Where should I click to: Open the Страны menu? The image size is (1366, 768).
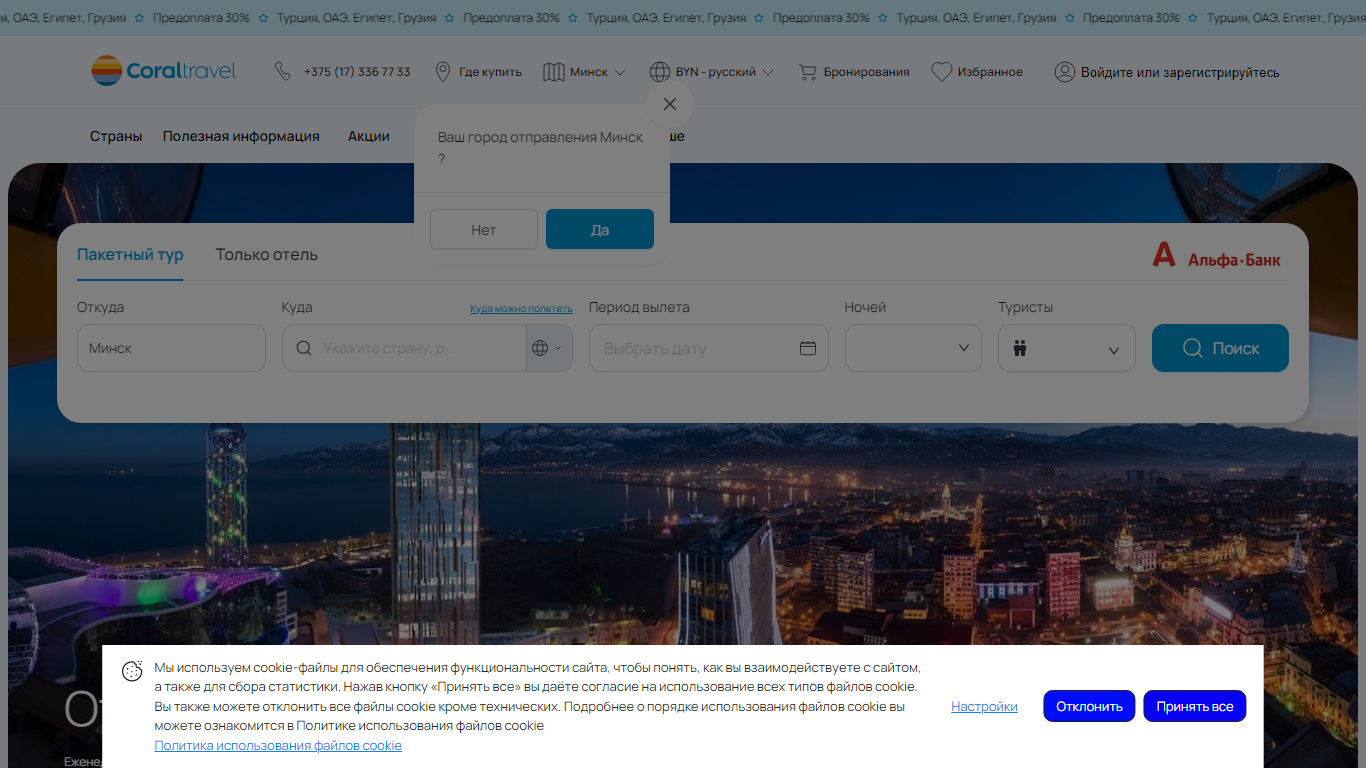click(x=116, y=136)
